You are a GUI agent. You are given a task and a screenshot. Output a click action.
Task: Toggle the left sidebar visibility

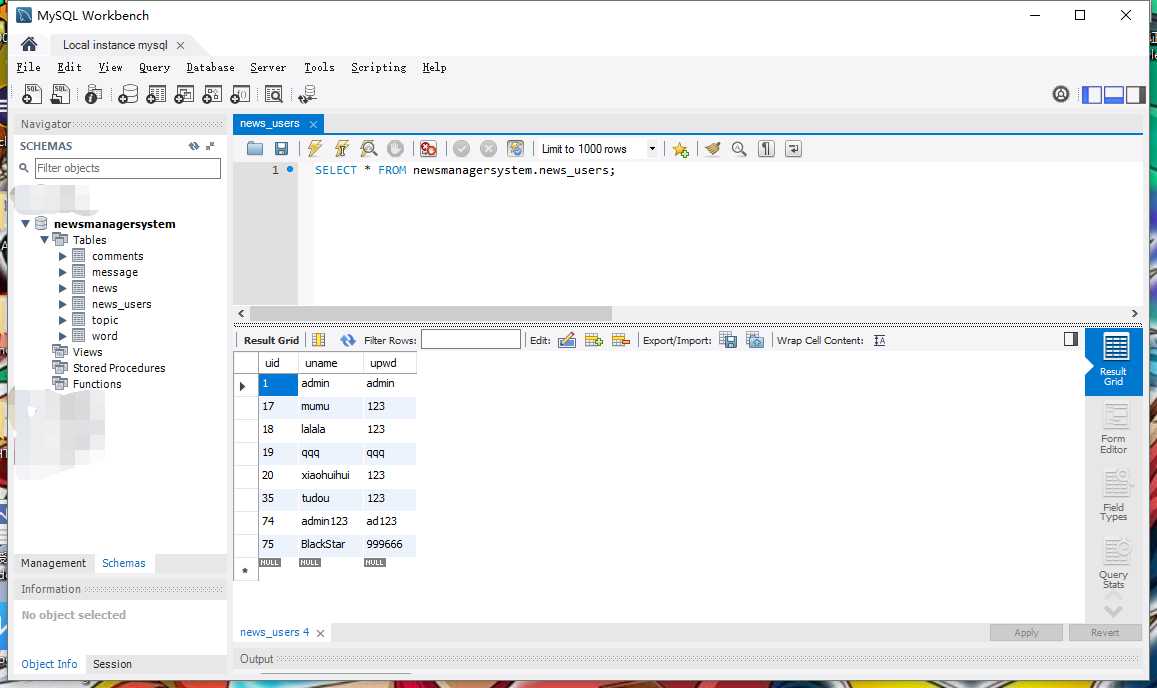point(1091,94)
